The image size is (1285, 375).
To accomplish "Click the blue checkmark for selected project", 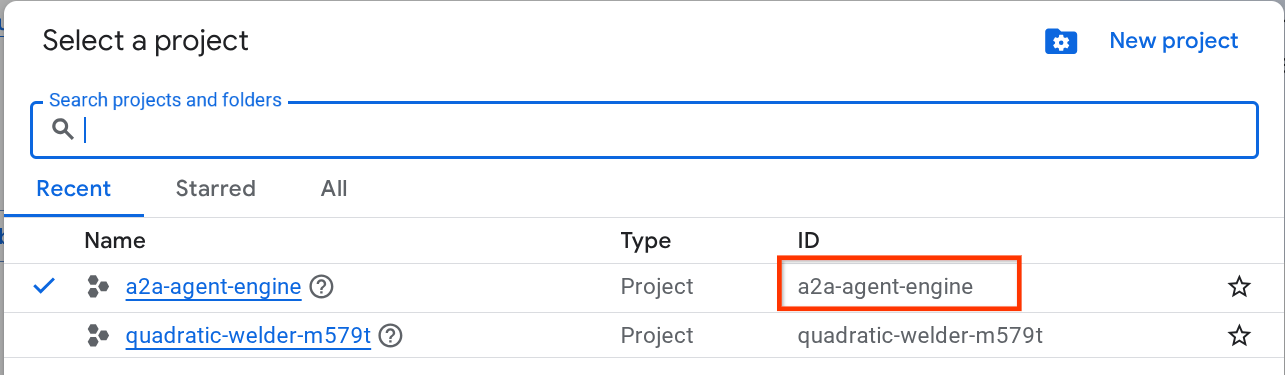I will (x=44, y=287).
